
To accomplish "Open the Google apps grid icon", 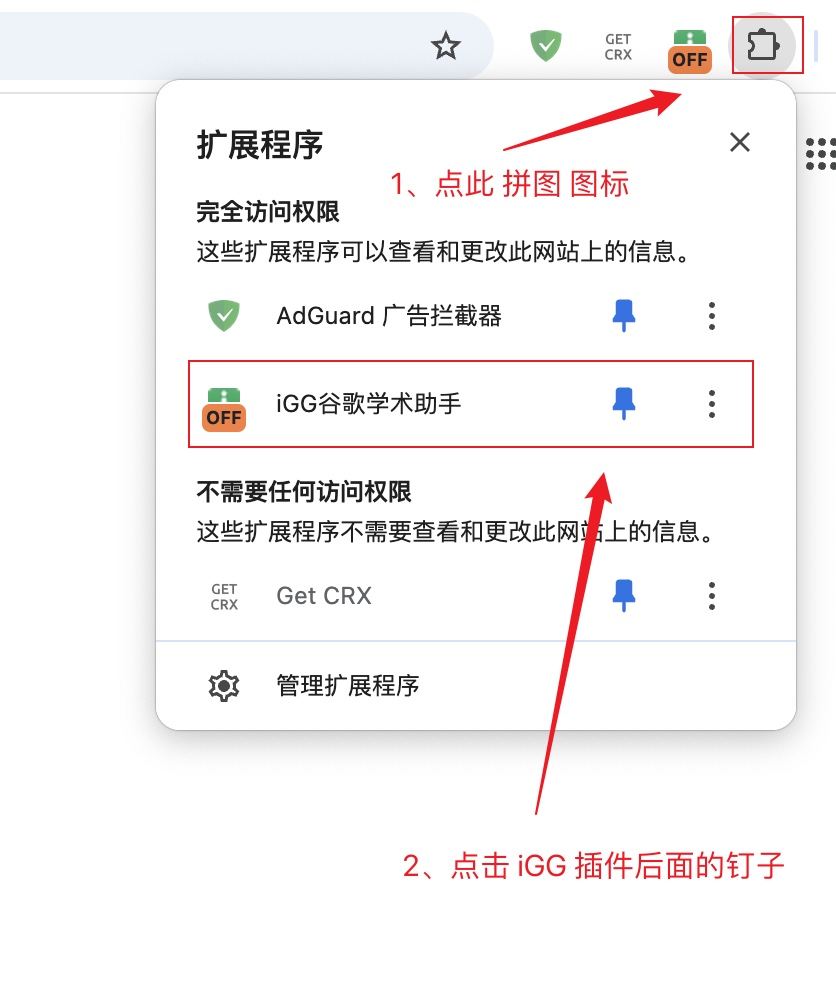I will (x=820, y=153).
